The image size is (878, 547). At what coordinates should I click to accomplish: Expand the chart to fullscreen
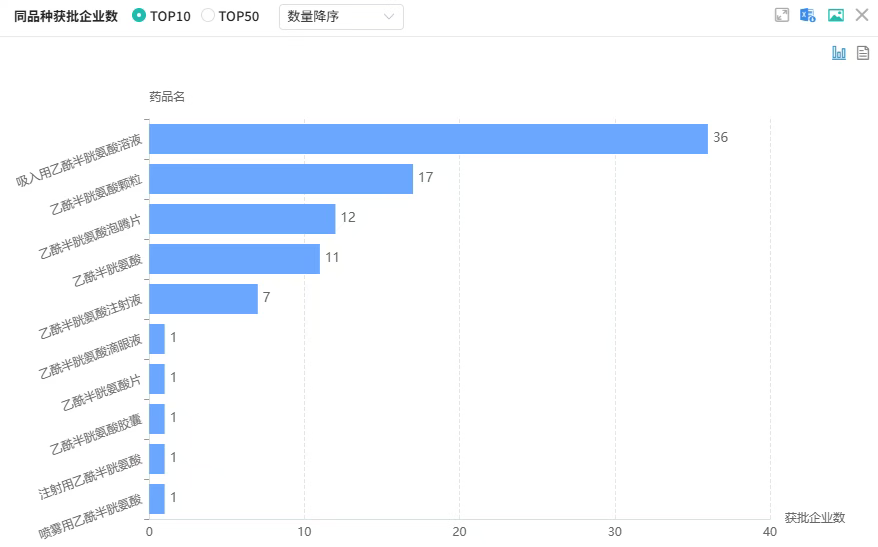pyautogui.click(x=782, y=15)
